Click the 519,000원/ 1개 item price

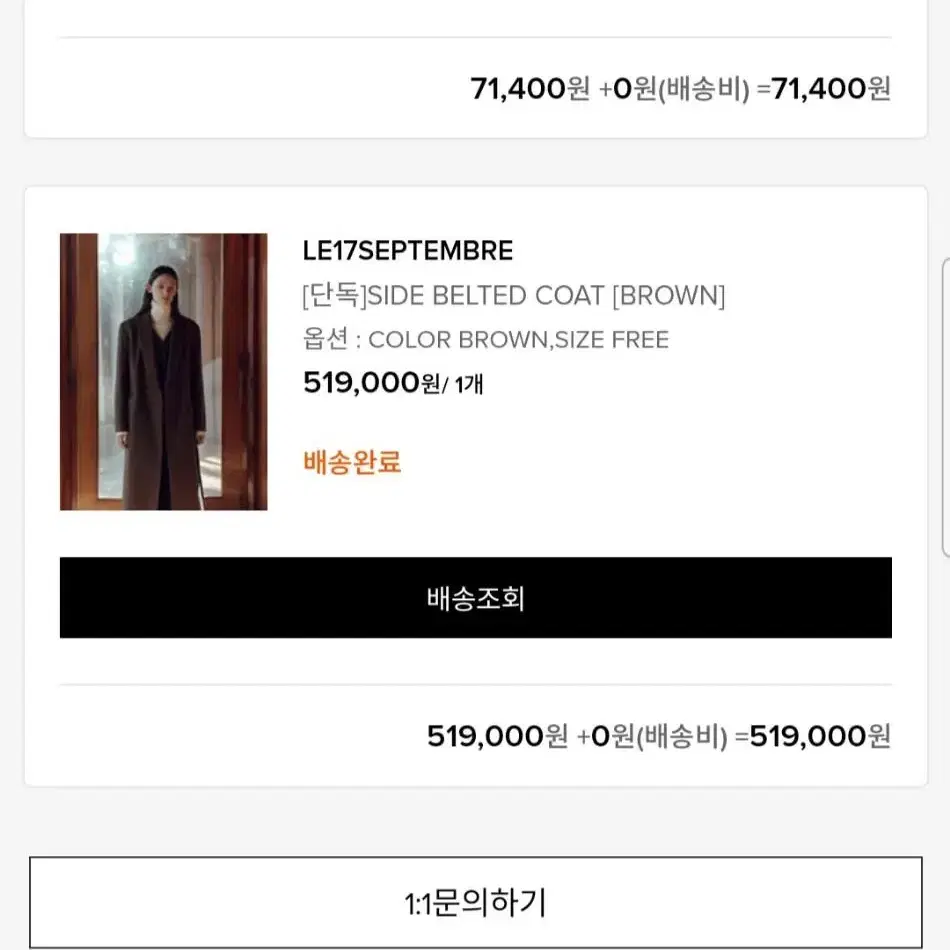click(393, 383)
